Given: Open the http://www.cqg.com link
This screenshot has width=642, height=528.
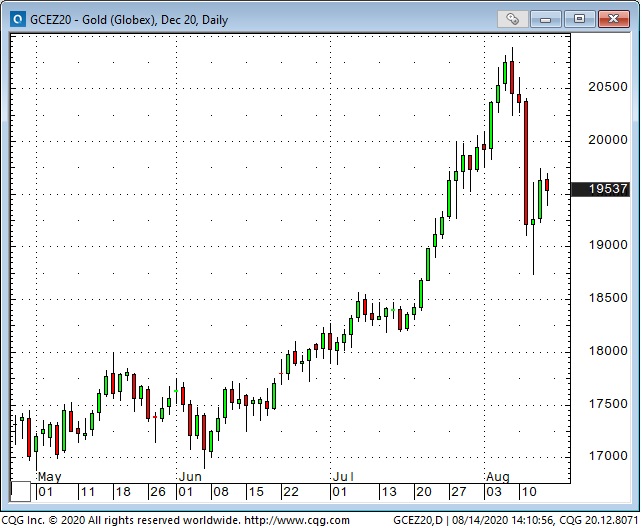Looking at the screenshot, I should (x=297, y=520).
